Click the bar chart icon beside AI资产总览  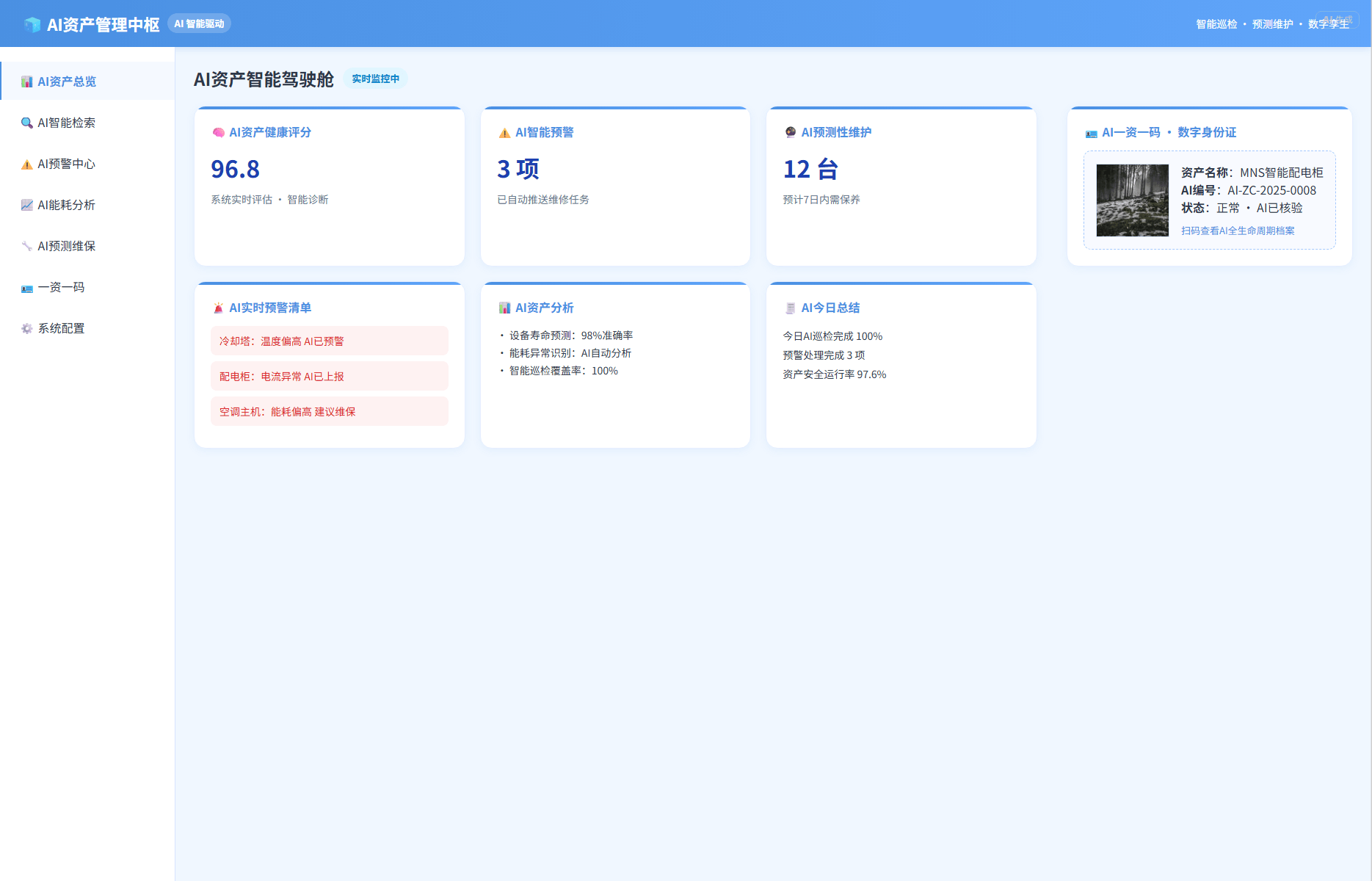tap(27, 81)
